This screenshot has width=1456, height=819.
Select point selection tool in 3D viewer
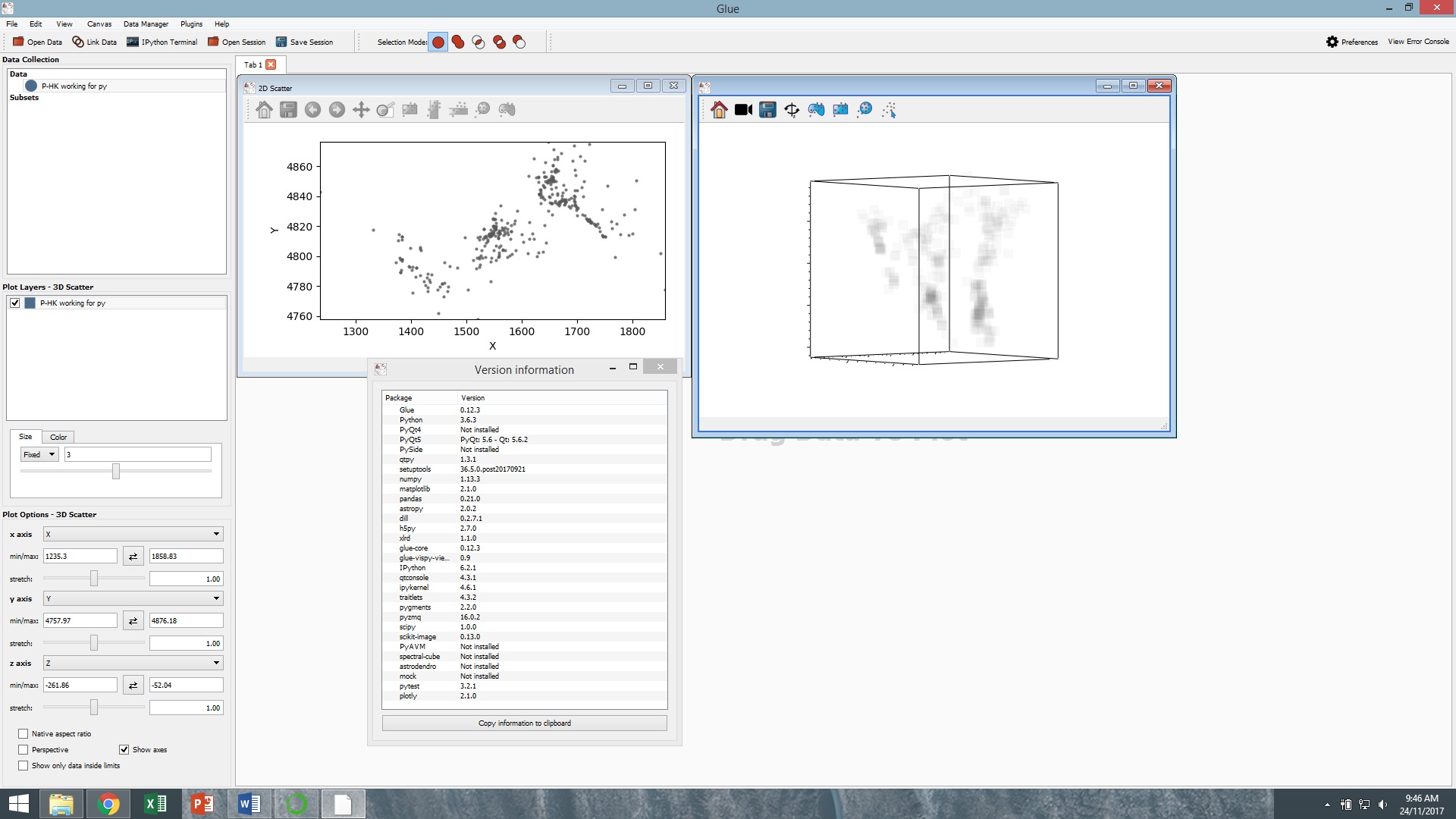[x=889, y=110]
